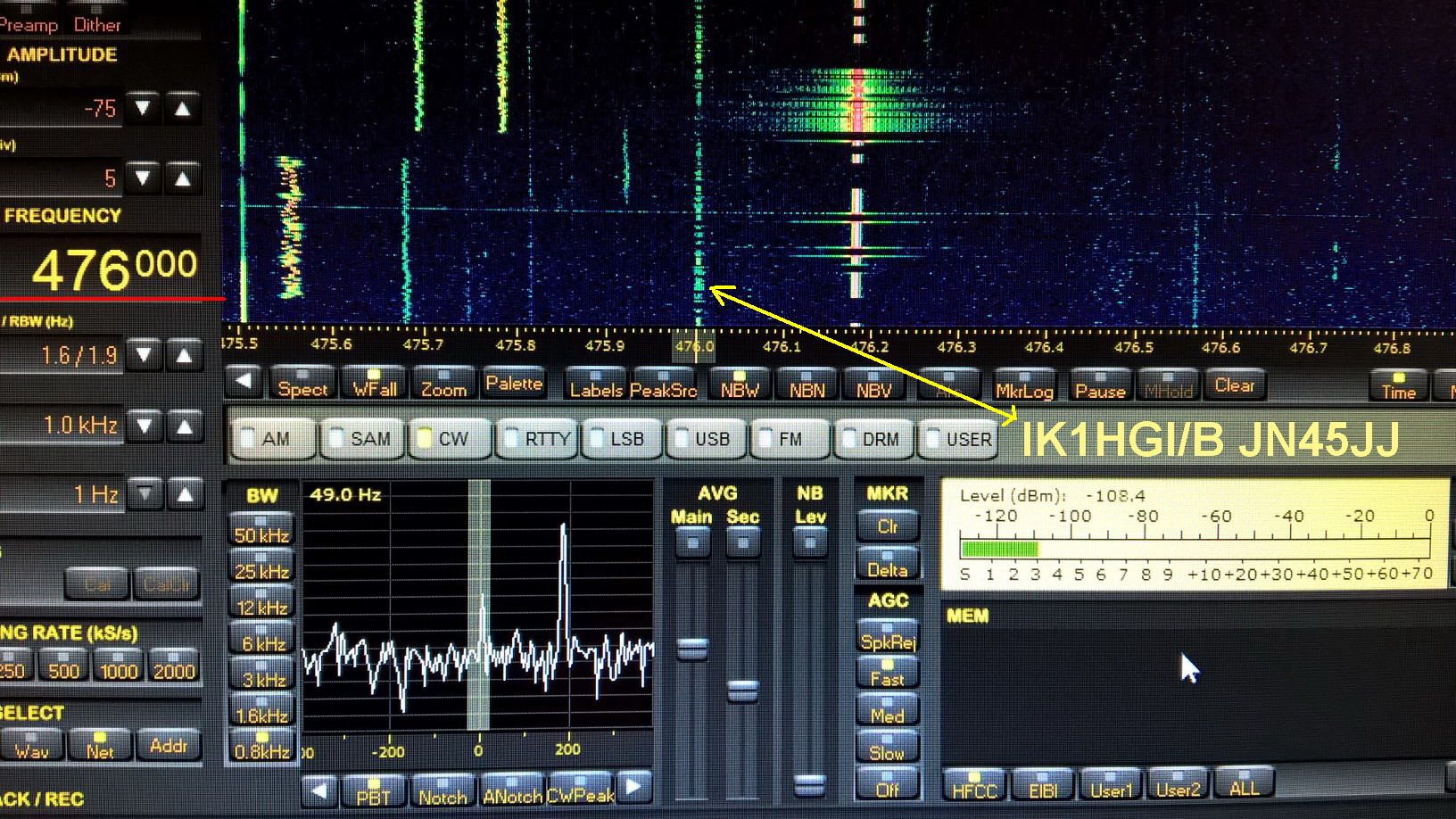Increase the 1.6/1.9 RBW setting
The height and width of the screenshot is (819, 1456).
click(184, 355)
